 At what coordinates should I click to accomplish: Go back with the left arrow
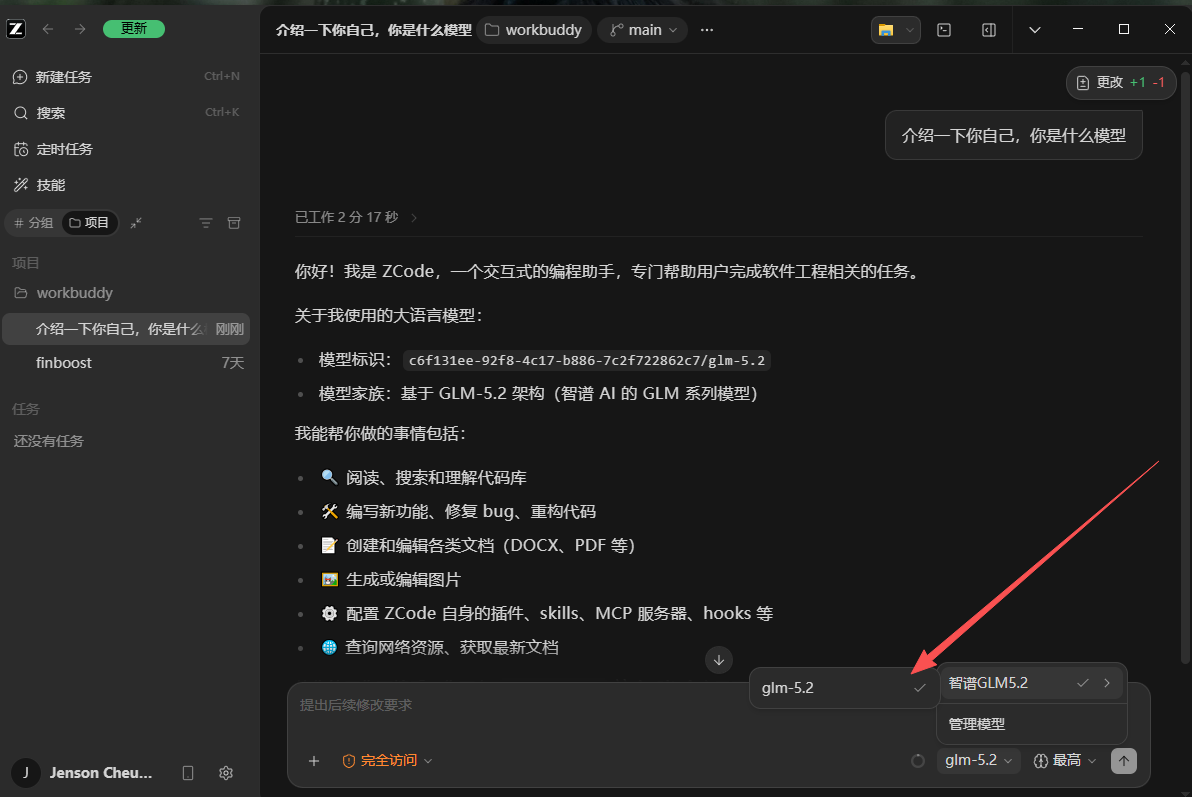[48, 29]
